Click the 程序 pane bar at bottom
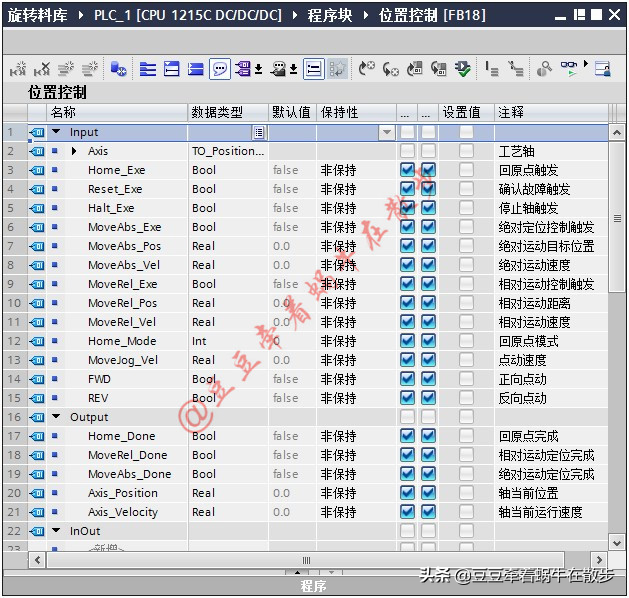This screenshot has height=598, width=629. pos(313,586)
